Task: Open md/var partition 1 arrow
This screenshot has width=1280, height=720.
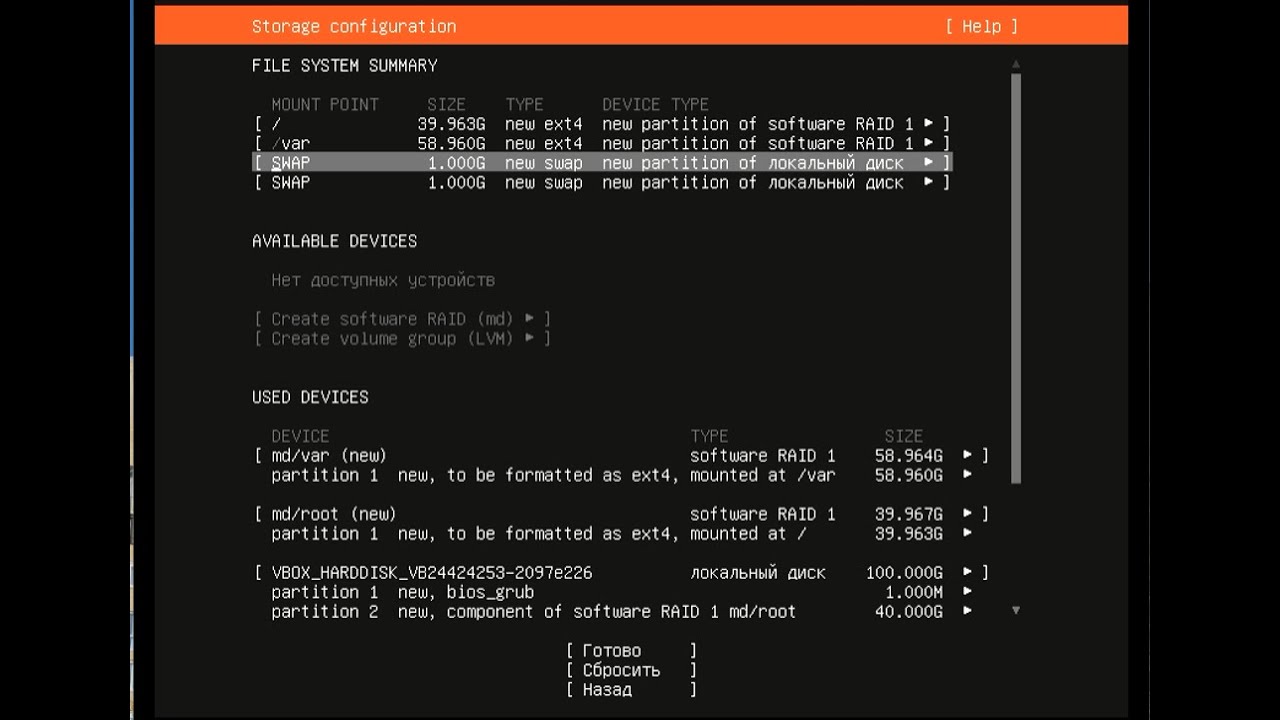Action: (x=967, y=475)
